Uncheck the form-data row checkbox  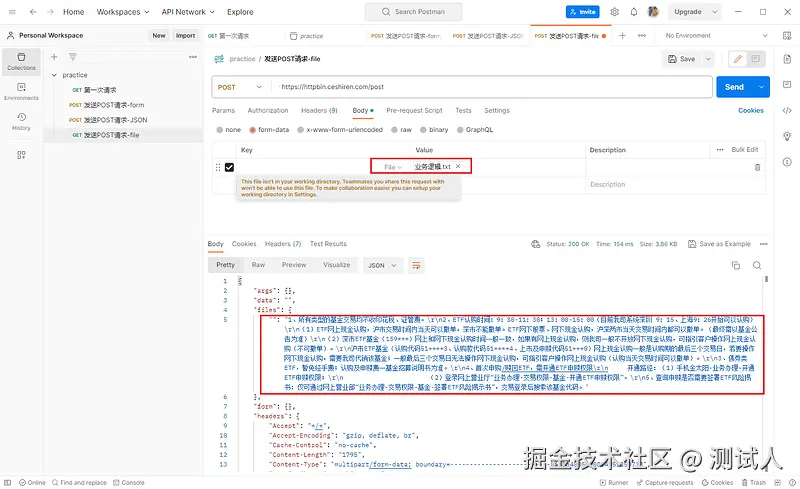click(229, 167)
